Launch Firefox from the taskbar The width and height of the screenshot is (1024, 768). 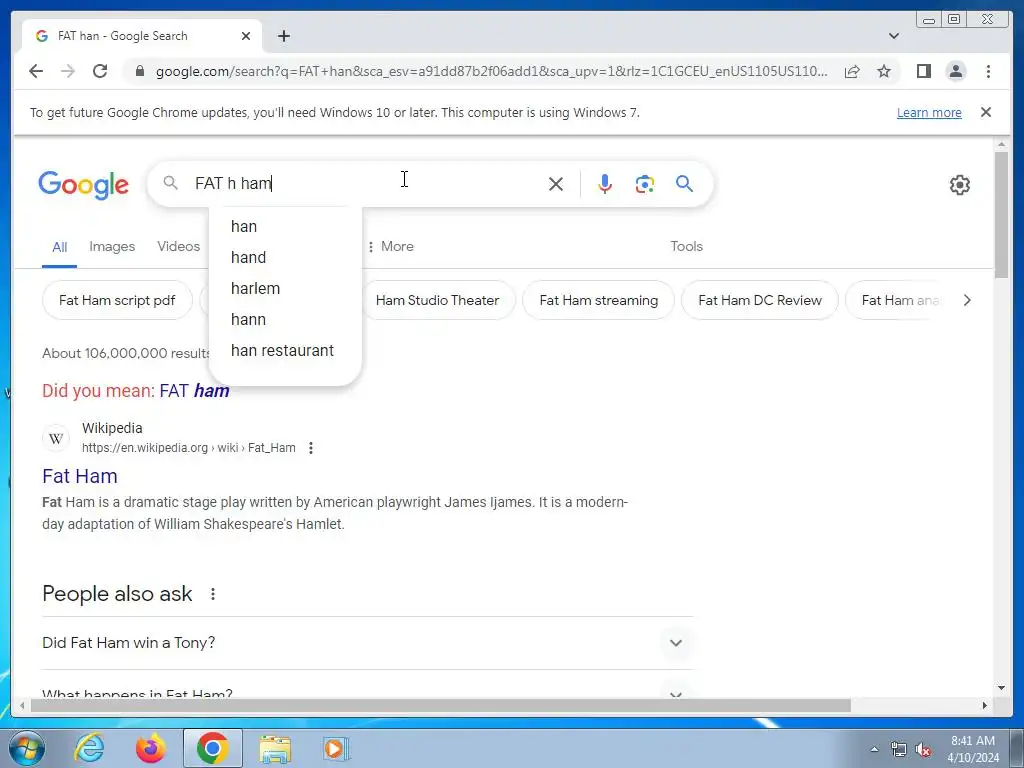pos(151,748)
